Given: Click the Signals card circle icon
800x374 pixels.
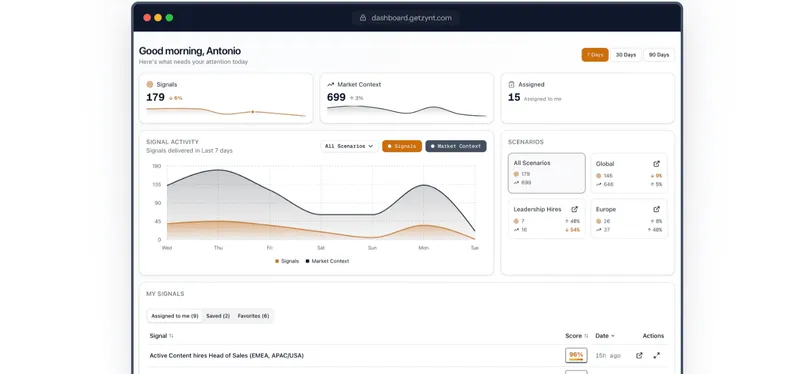Looking at the screenshot, I should tap(149, 85).
